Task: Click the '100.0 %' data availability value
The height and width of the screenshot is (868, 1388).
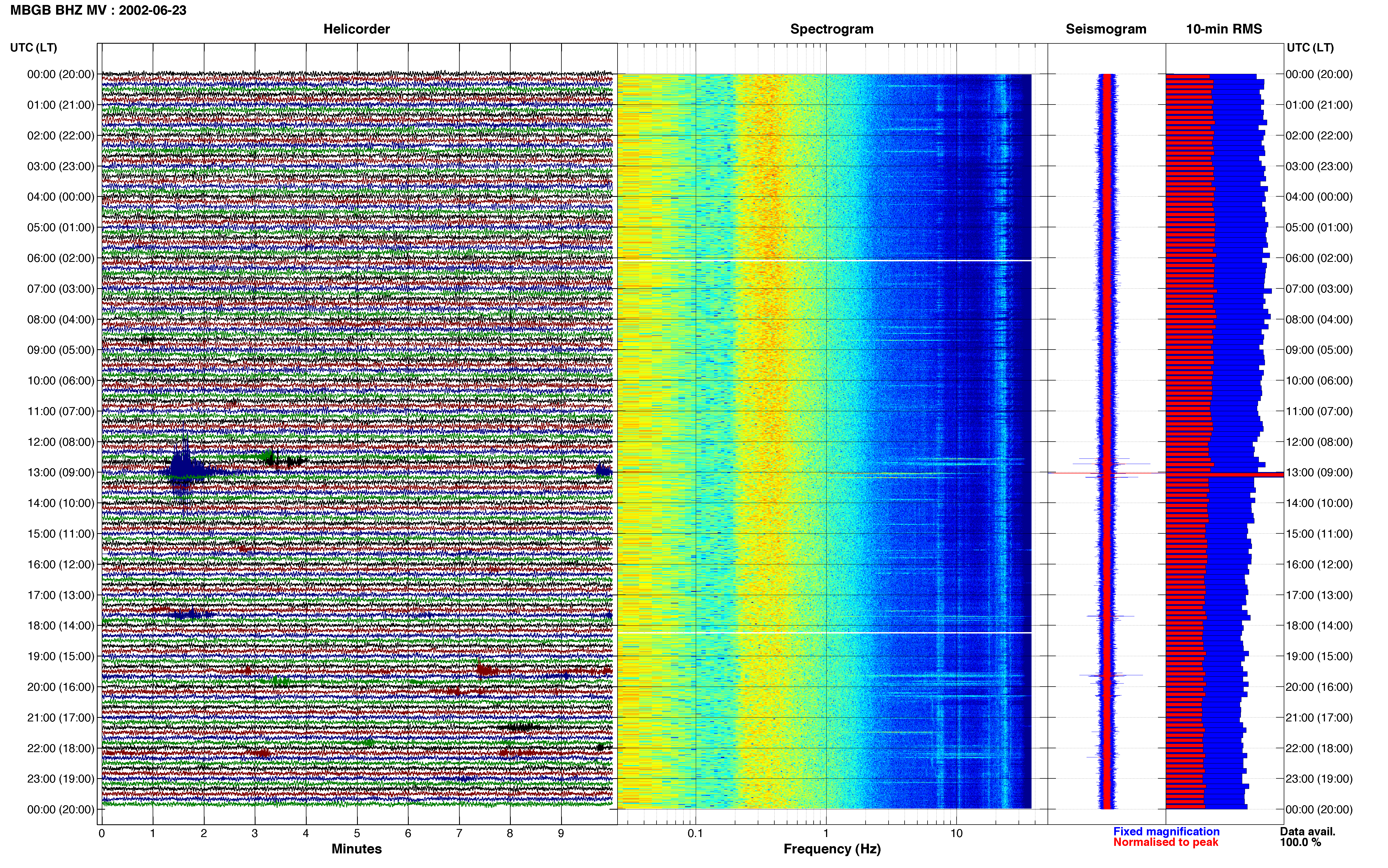Action: [x=1300, y=842]
